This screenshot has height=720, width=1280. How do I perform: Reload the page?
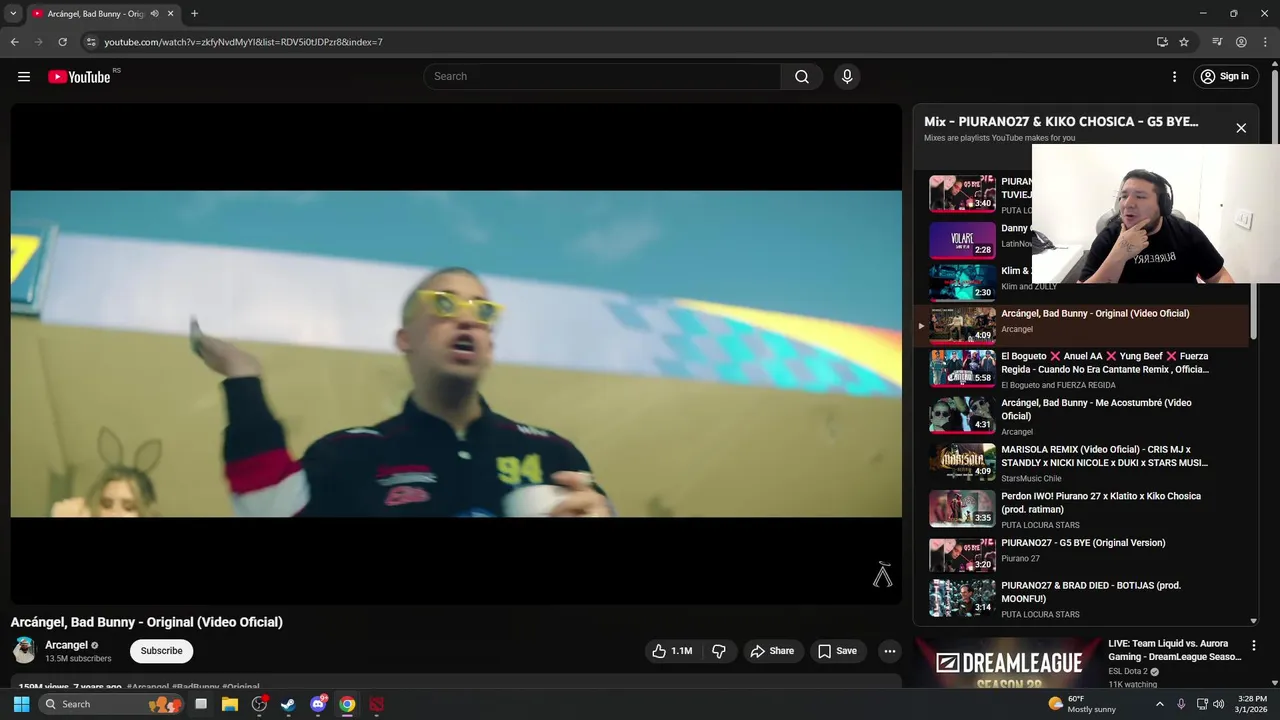coord(62,42)
